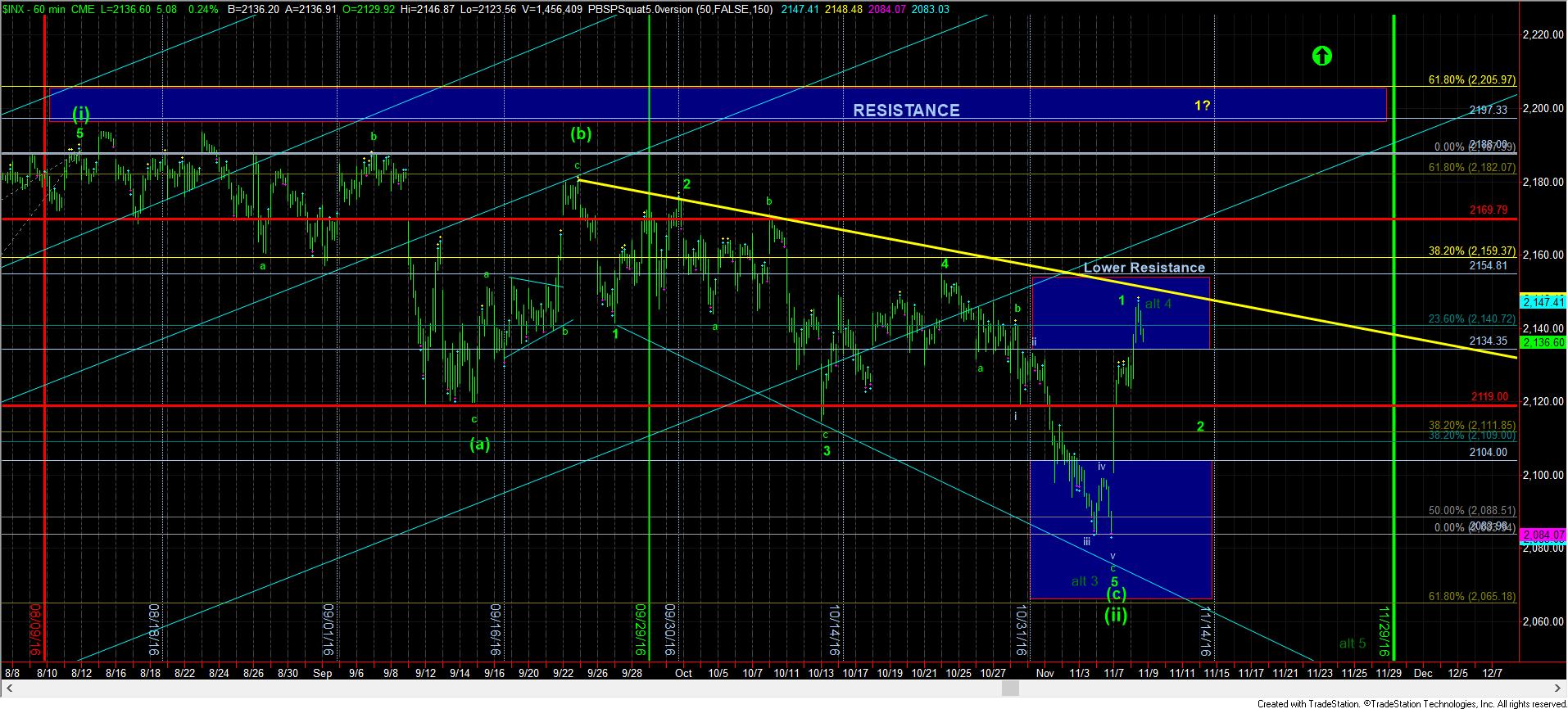The image size is (1568, 709).
Task: Click the Sep label on time axis
Action: pyautogui.click(x=322, y=673)
